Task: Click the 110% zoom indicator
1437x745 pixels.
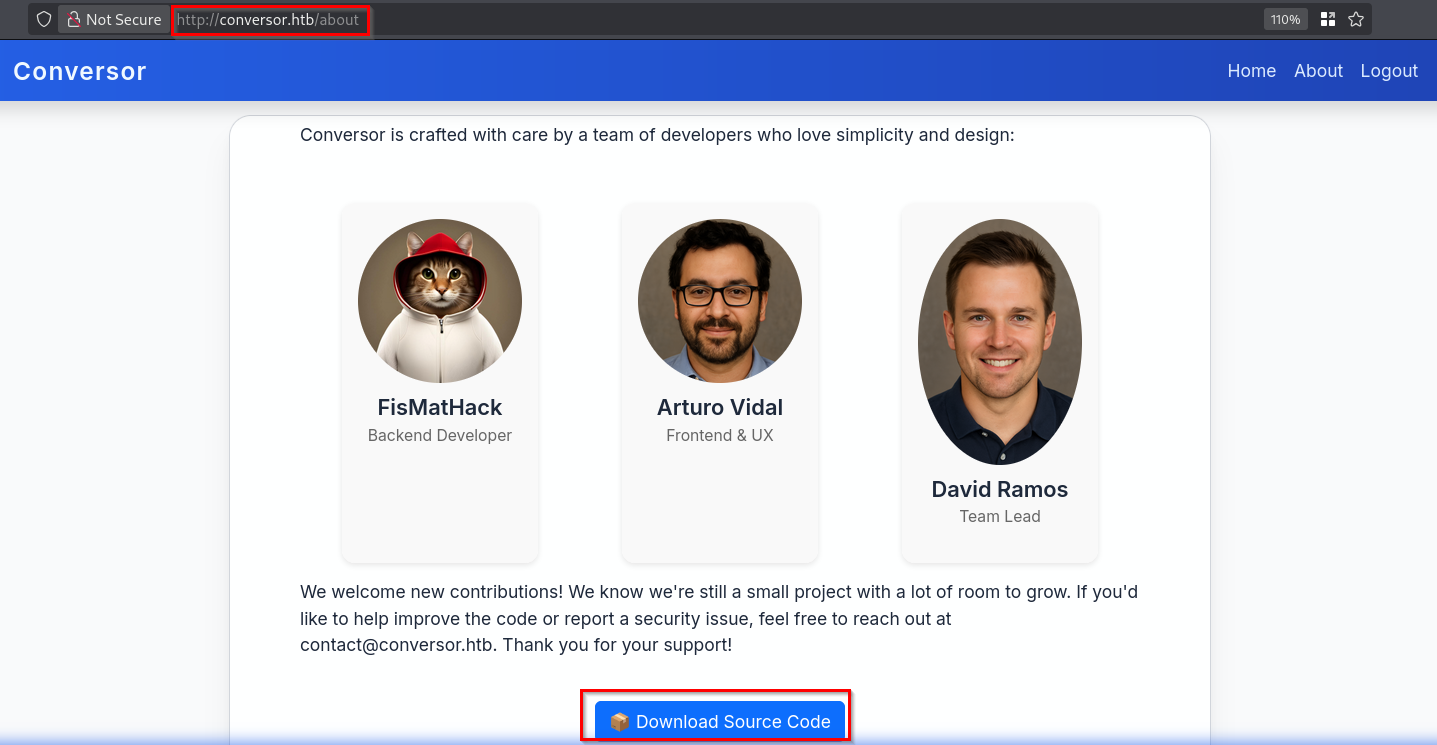Action: 1285,19
